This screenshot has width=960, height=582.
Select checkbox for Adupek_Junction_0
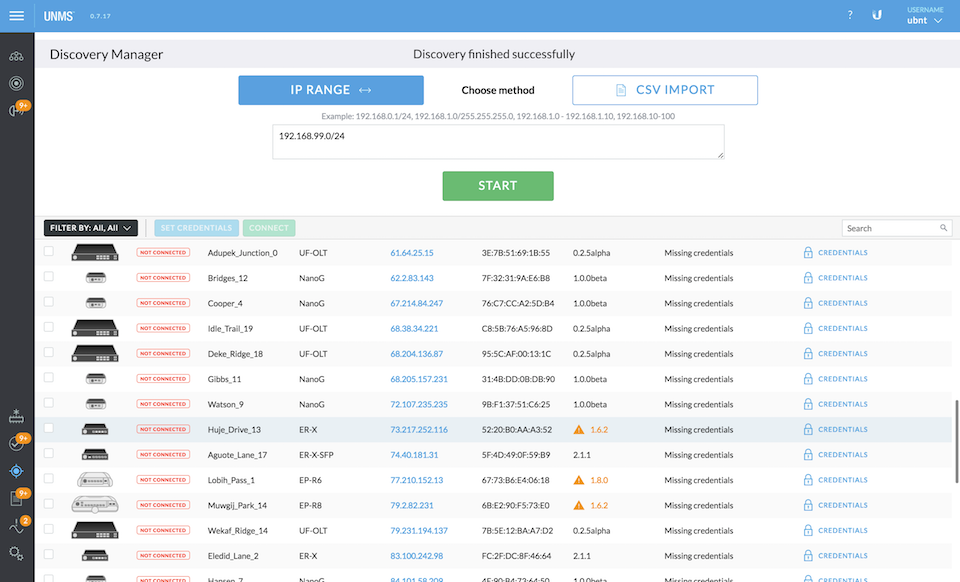point(48,251)
